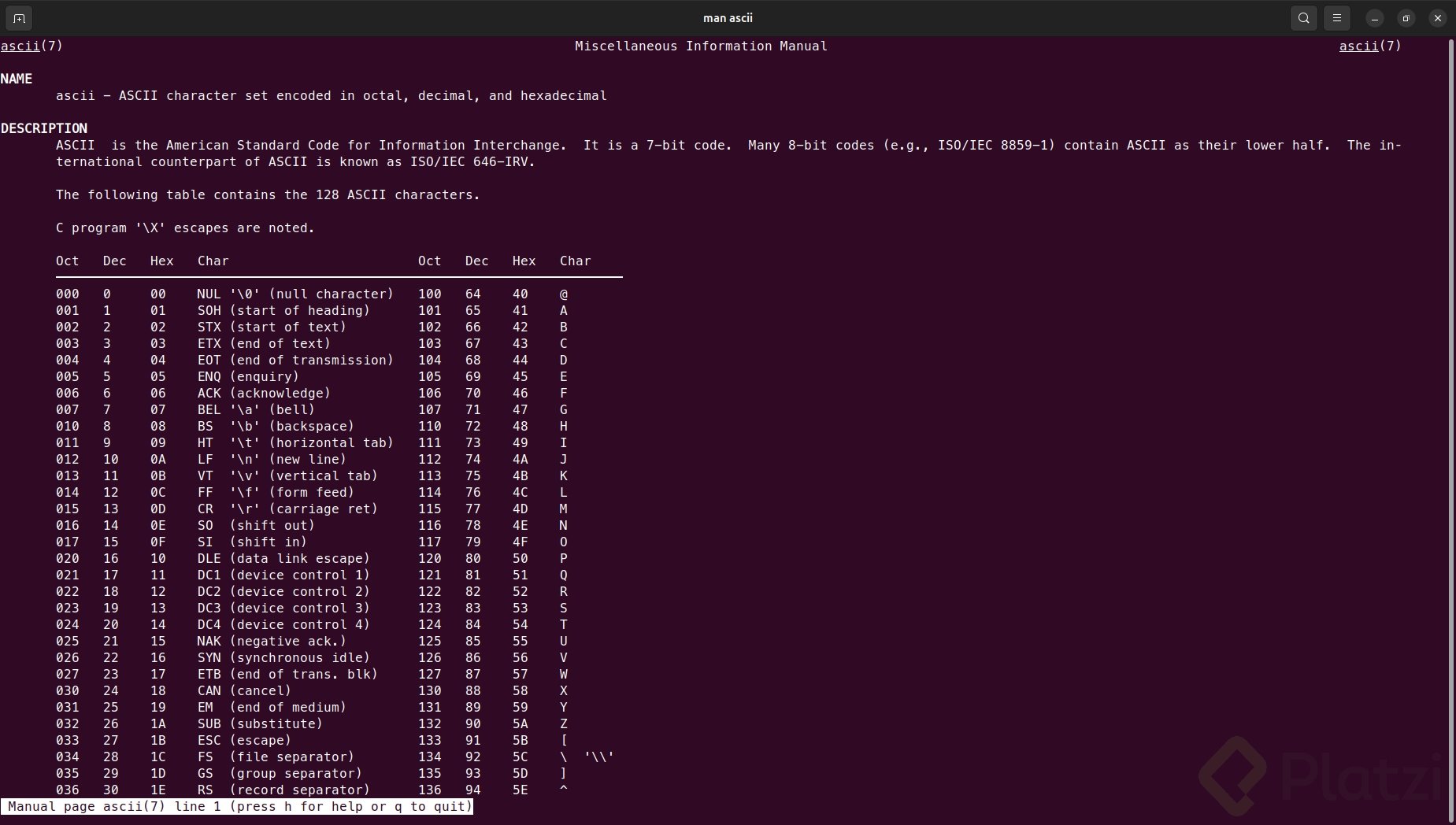Click the ']' character in row 135
This screenshot has height=825, width=1456.
coord(564,774)
